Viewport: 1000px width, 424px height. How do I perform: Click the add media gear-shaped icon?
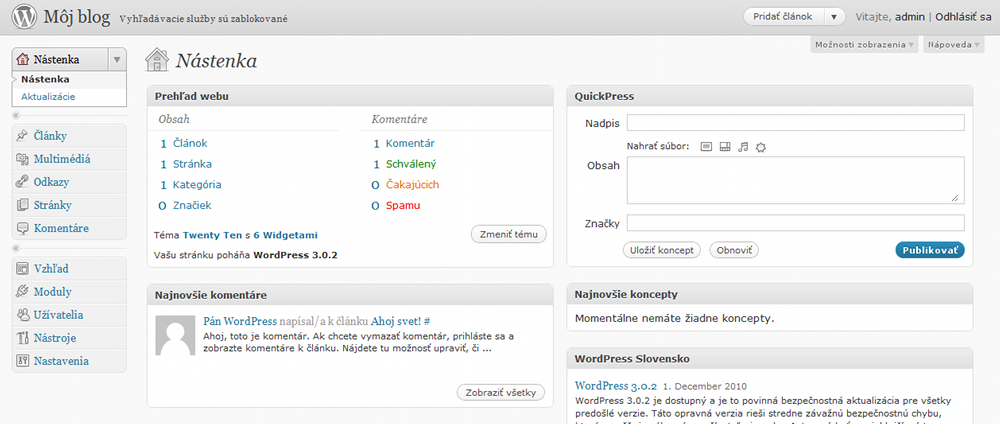(760, 147)
